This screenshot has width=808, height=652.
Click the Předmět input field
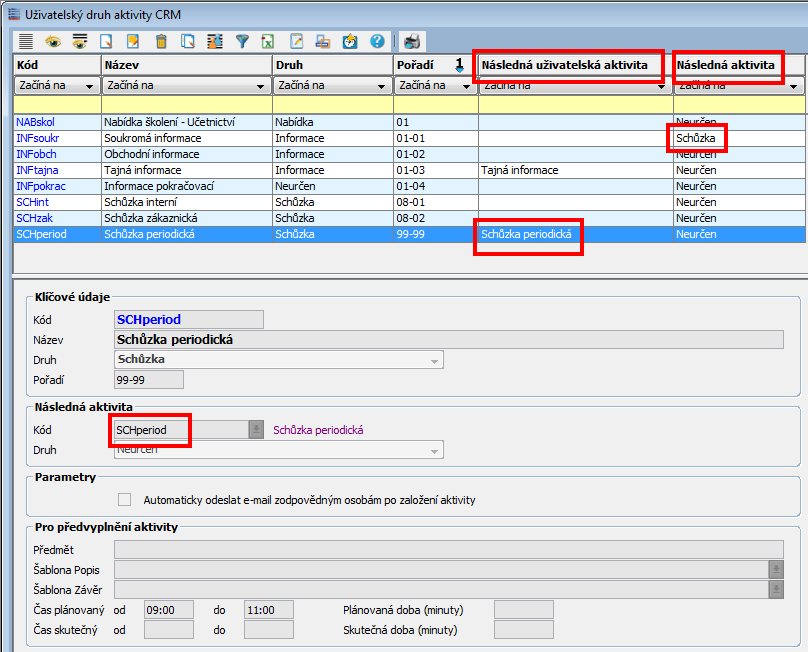(x=448, y=550)
